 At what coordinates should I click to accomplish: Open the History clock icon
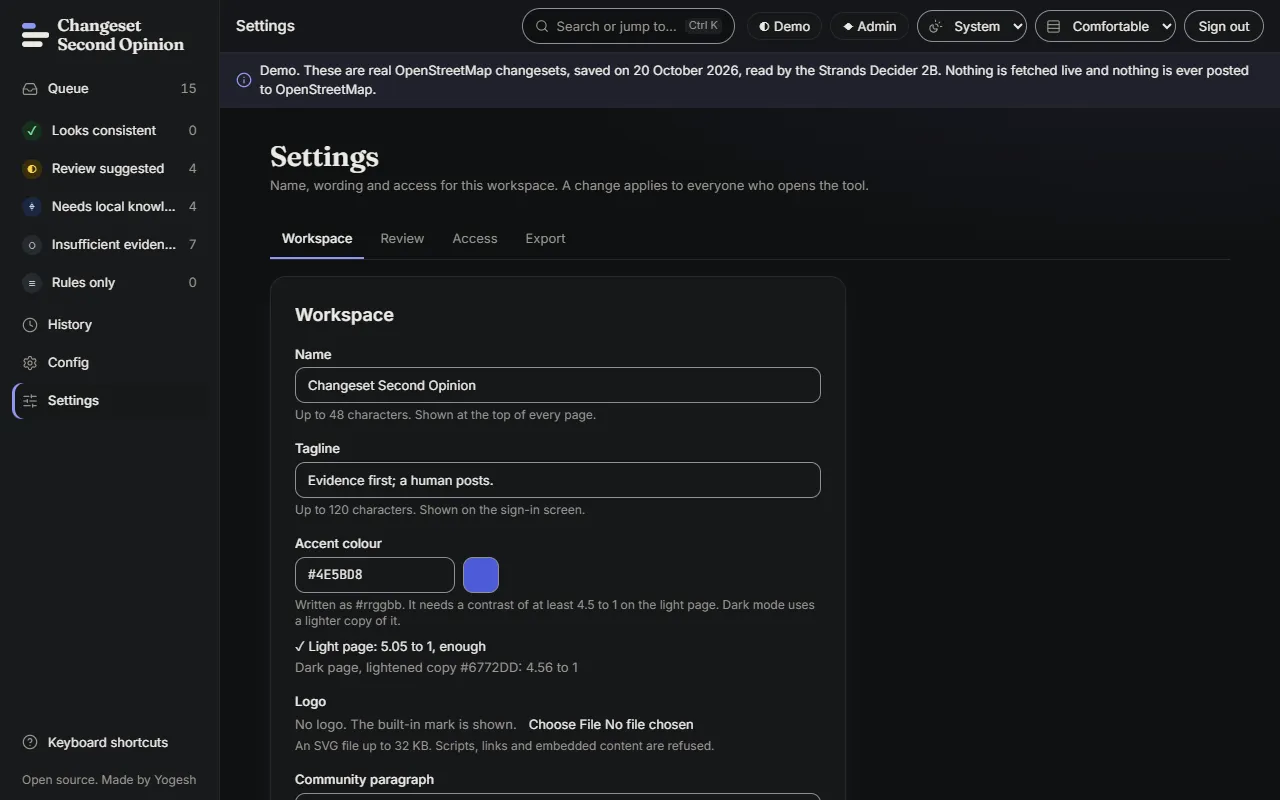click(x=30, y=325)
